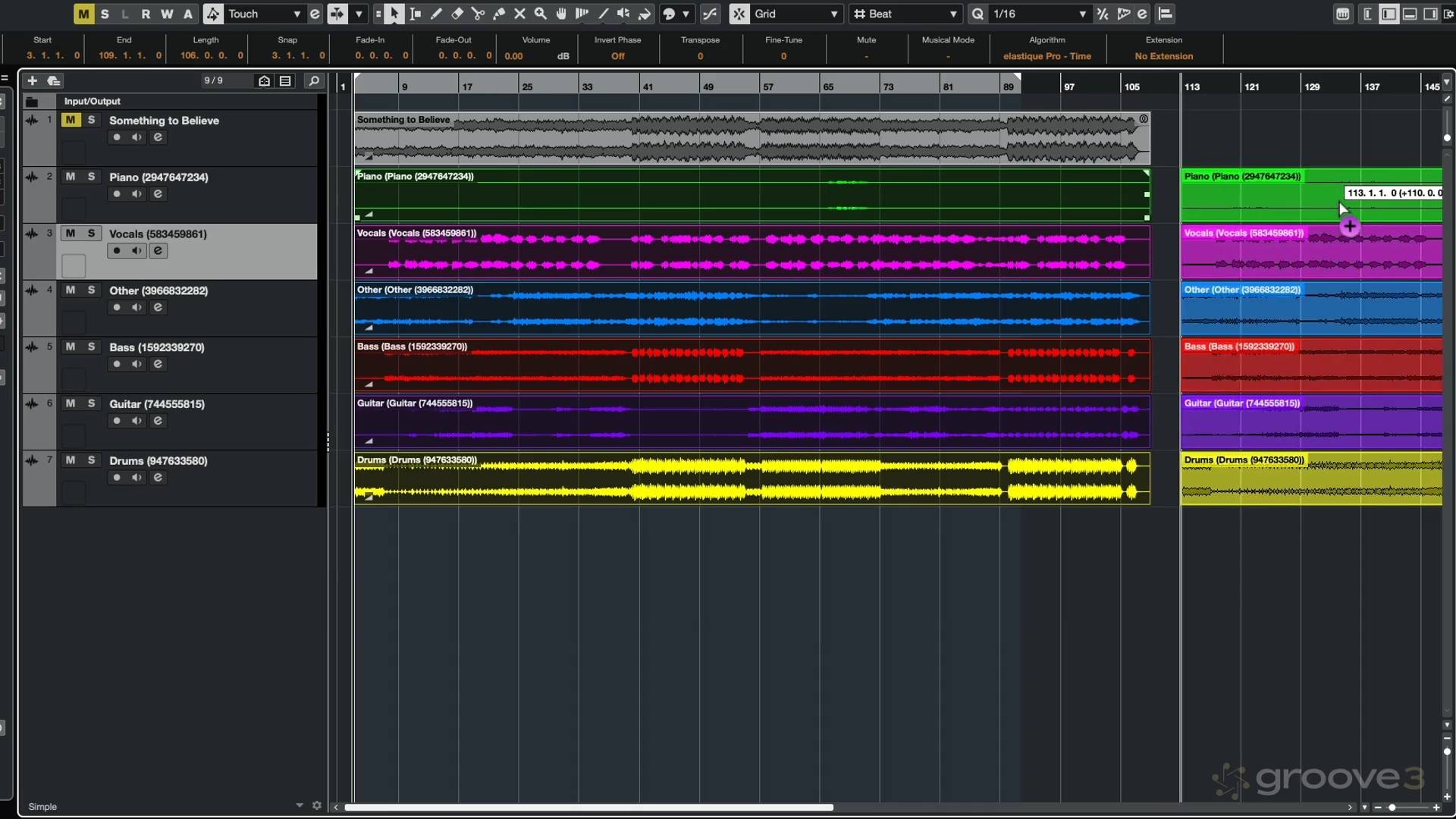
Task: Select the Draw pencil tool
Action: click(436, 14)
